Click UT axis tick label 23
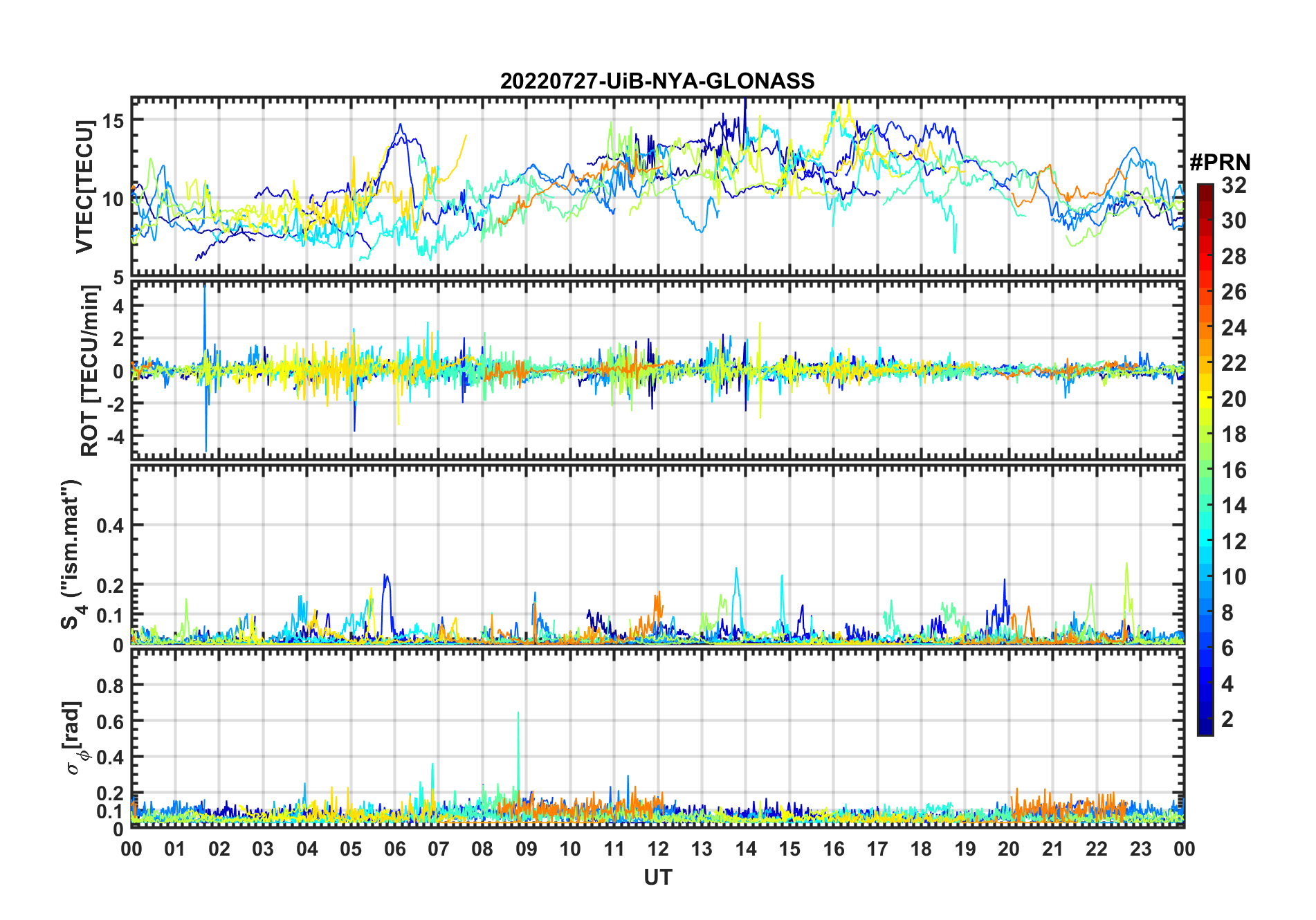 click(1141, 849)
